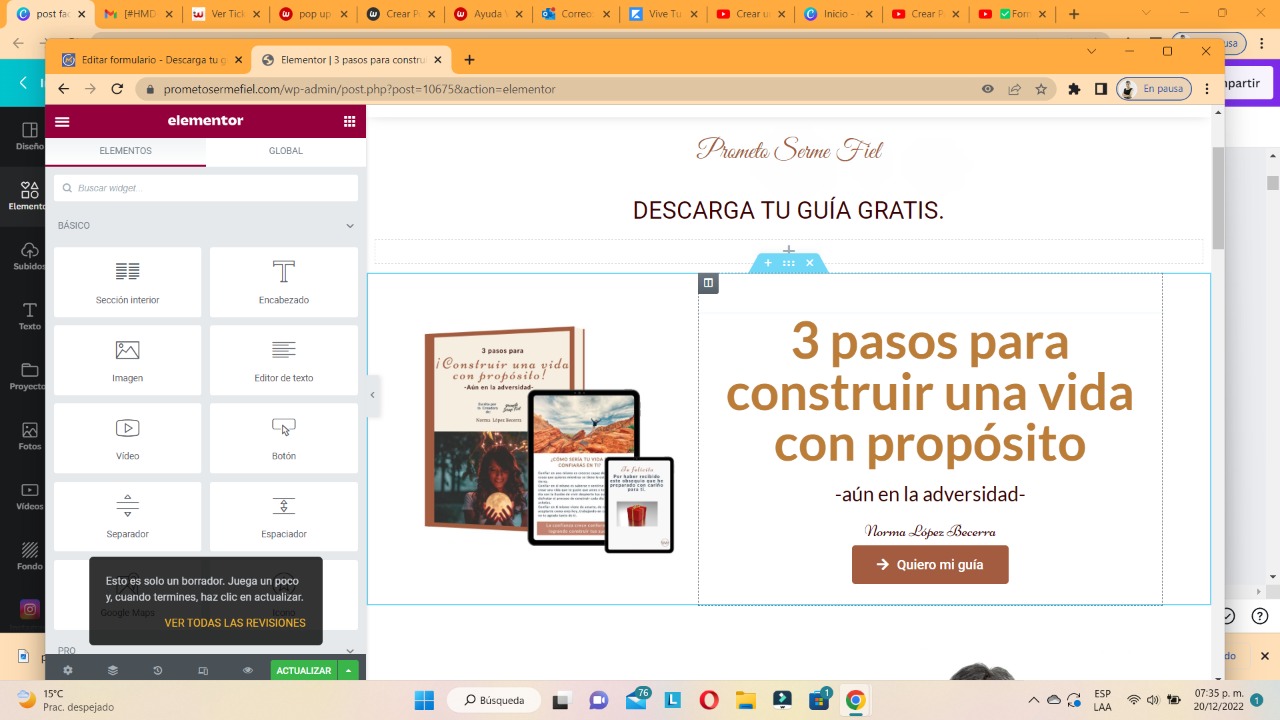Open the Chrome three-dot menu

1208,89
